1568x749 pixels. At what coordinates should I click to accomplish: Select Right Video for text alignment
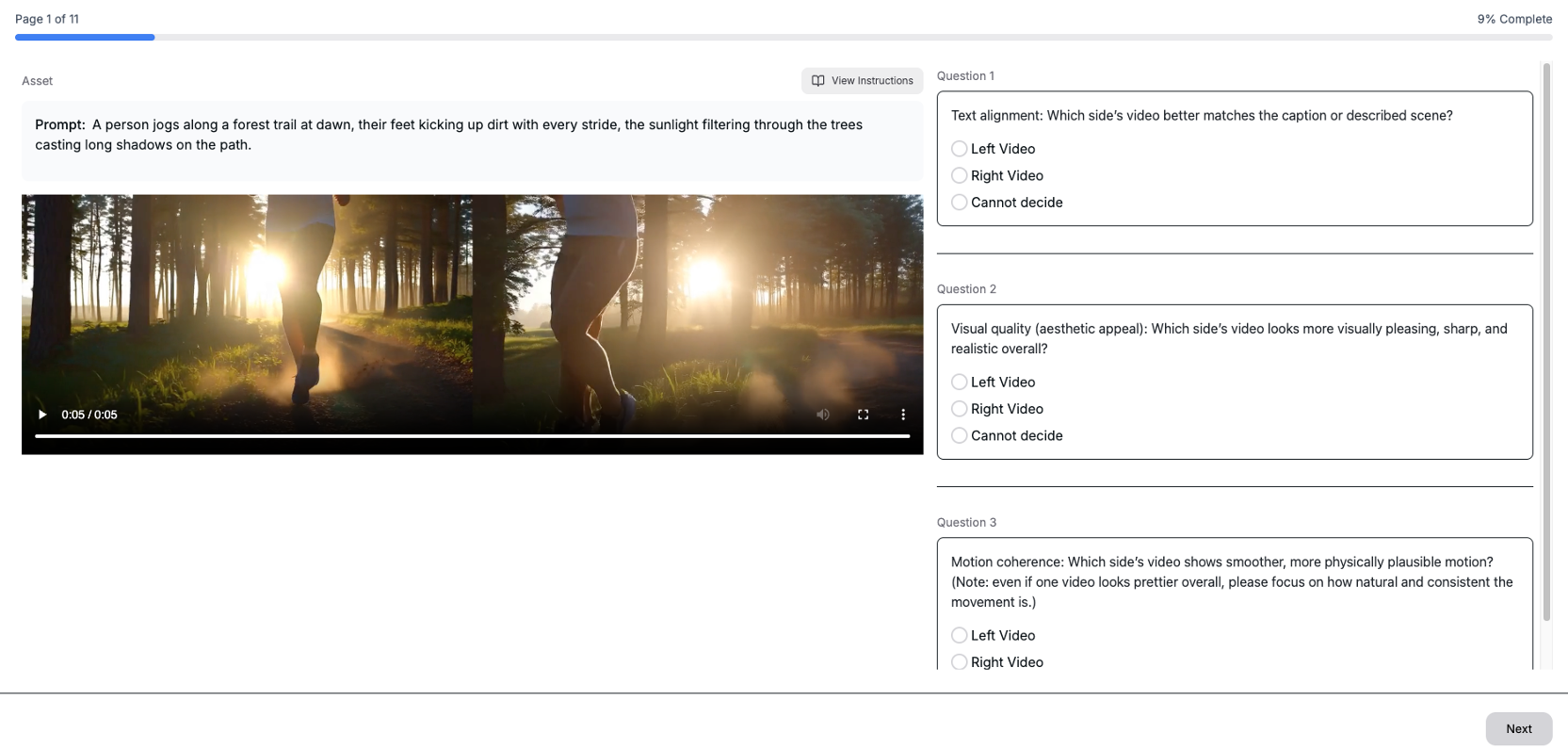pyautogui.click(x=959, y=175)
